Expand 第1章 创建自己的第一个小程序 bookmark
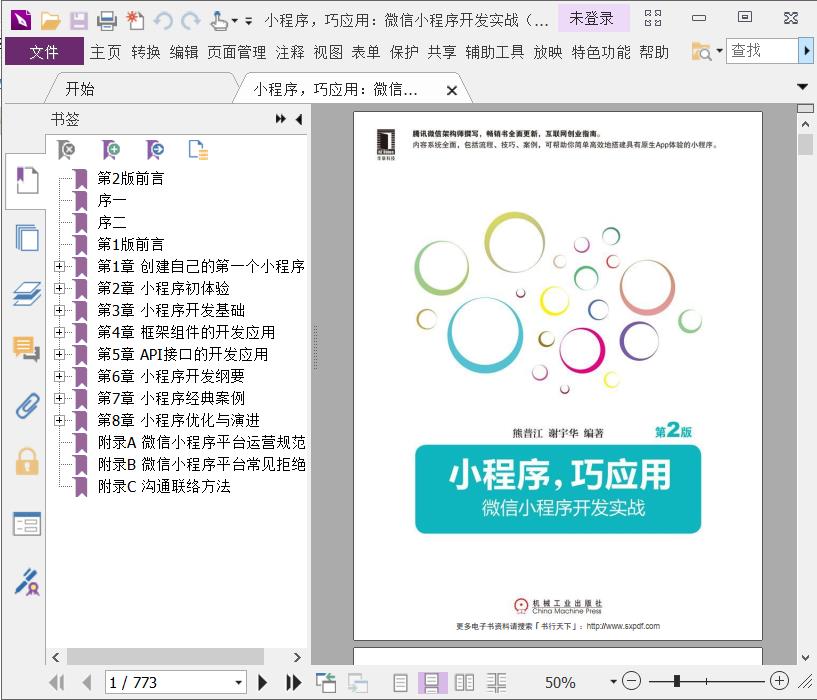 click(59, 266)
